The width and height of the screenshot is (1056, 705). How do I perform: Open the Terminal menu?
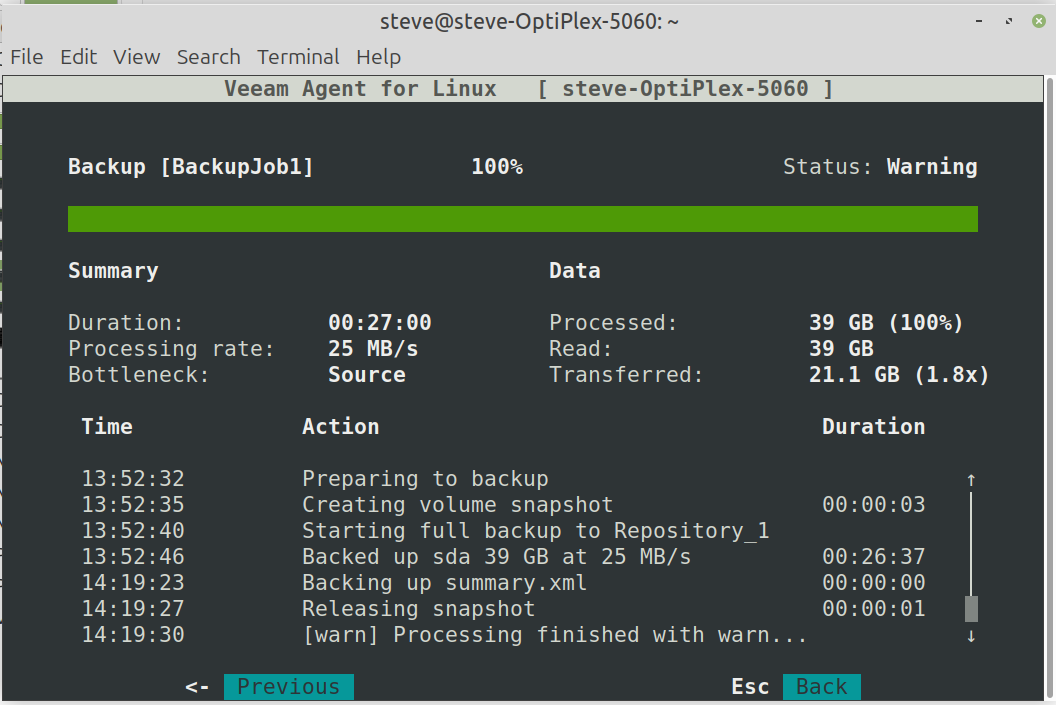click(298, 57)
